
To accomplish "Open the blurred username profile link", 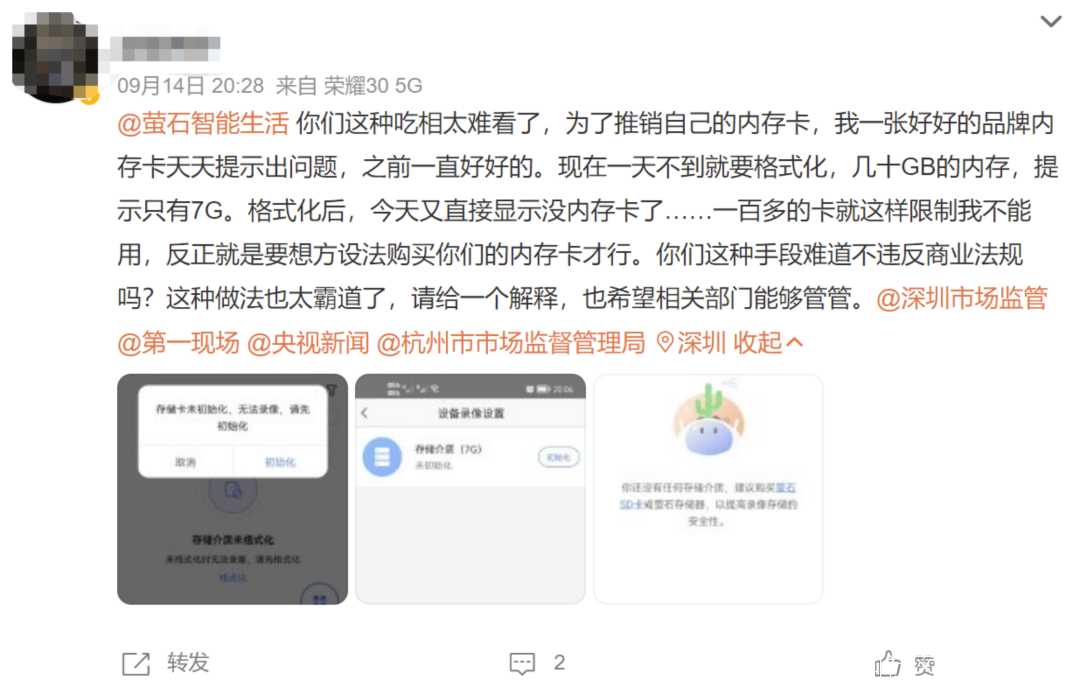I will 165,49.
